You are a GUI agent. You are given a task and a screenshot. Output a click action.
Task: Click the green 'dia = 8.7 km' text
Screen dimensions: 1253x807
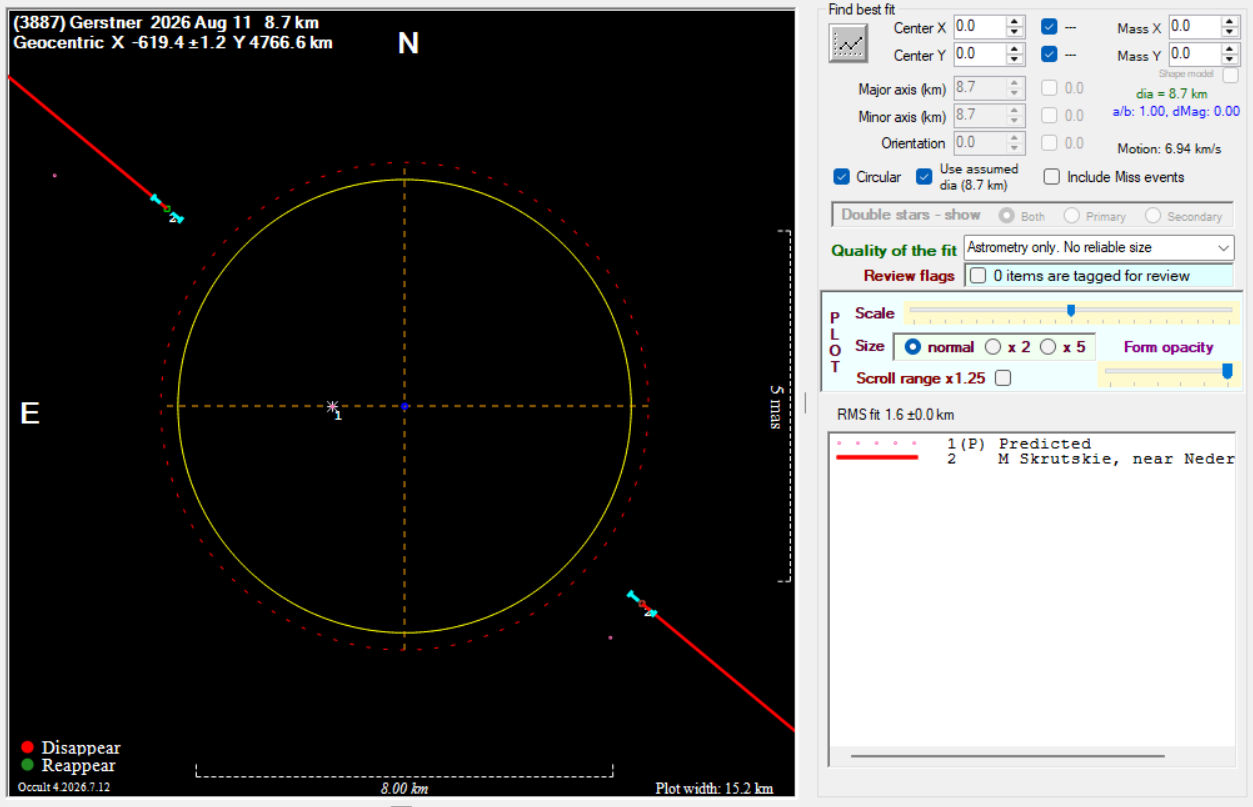[x=1171, y=93]
